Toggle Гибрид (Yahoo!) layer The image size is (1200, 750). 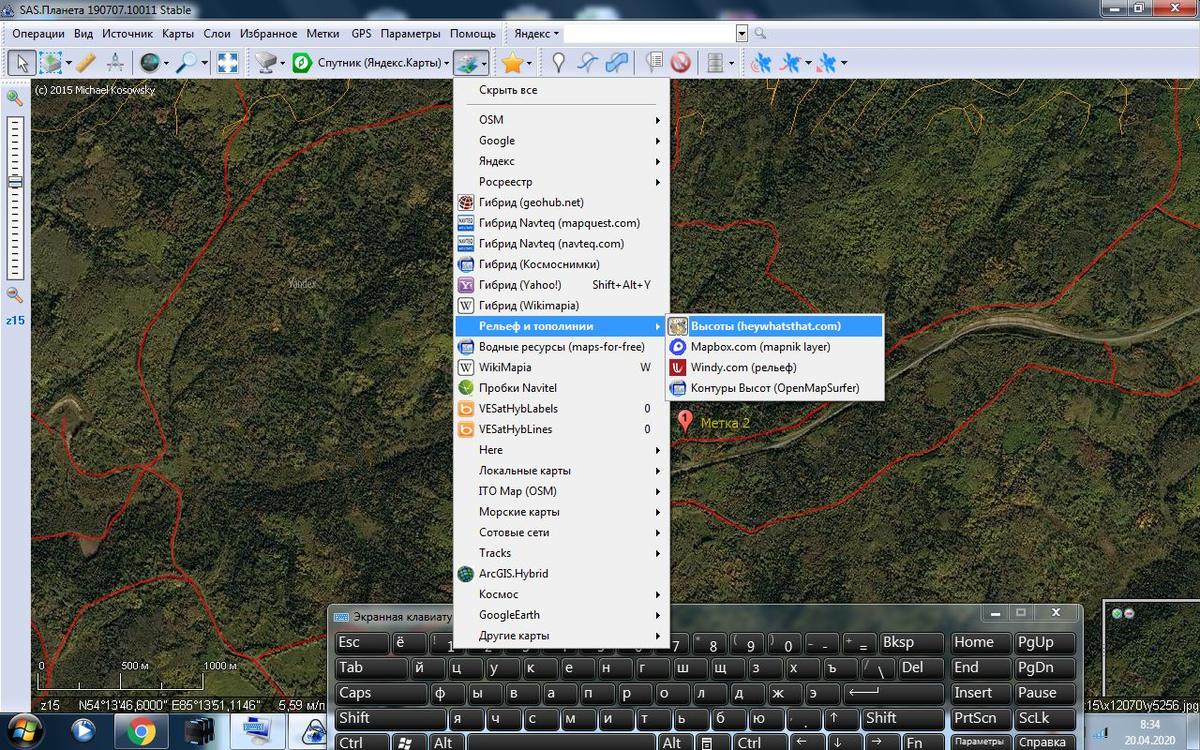coord(561,285)
